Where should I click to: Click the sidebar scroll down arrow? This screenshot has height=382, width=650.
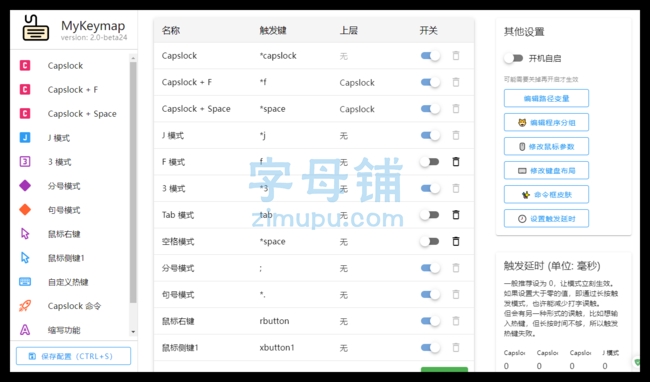[133, 332]
